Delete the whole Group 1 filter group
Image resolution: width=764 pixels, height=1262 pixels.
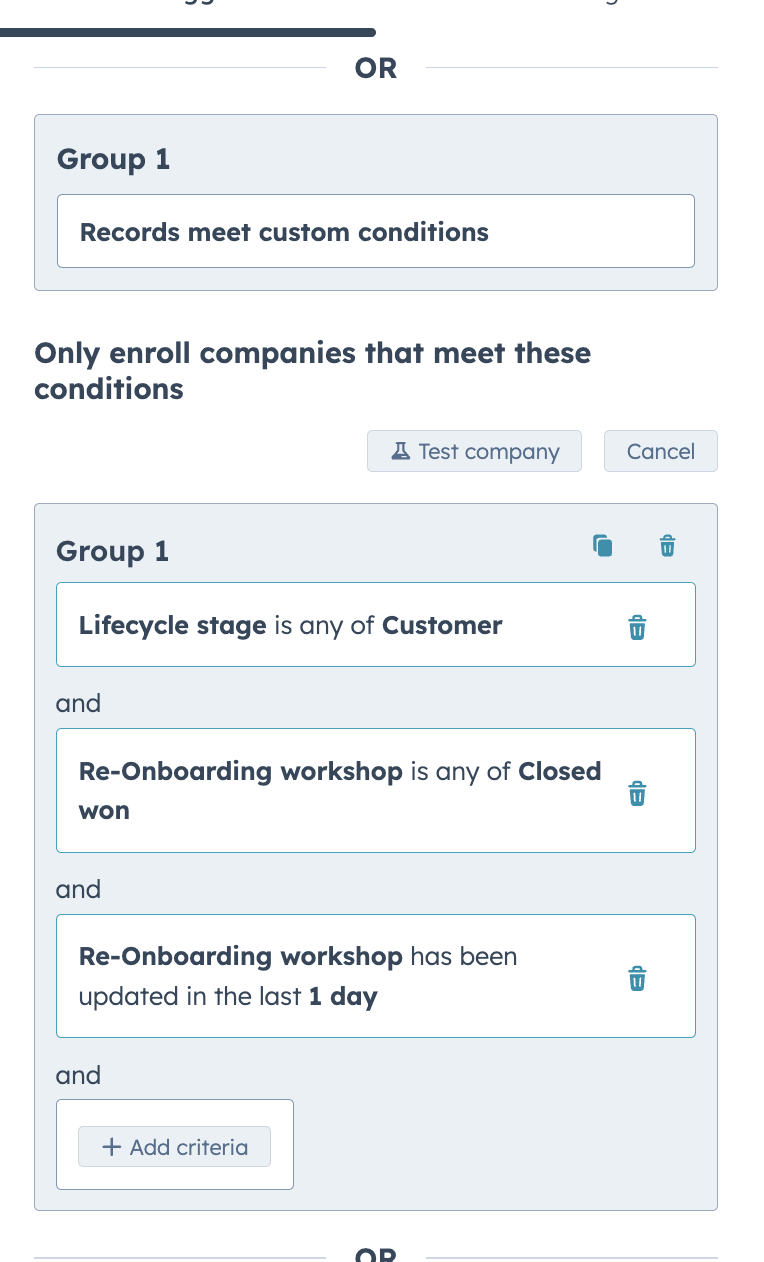(668, 546)
